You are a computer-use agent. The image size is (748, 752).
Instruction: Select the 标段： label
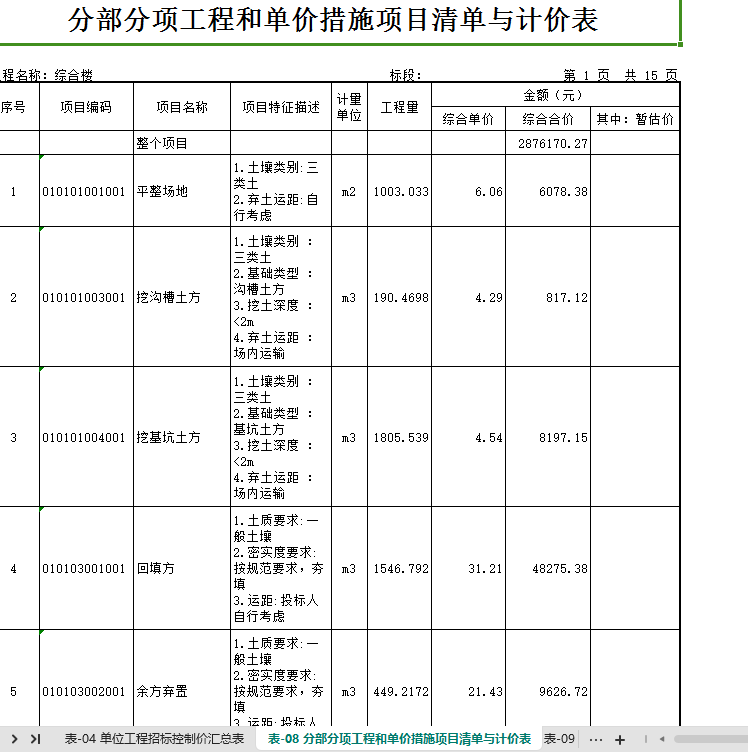405,75
